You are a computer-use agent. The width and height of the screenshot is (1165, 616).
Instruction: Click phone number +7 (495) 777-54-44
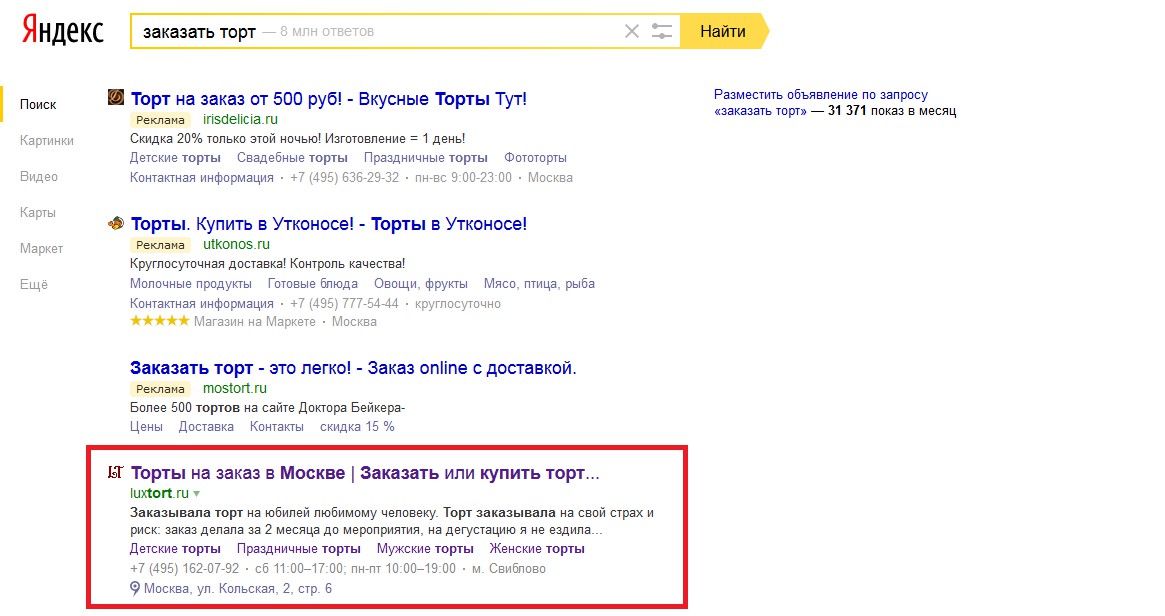(344, 303)
